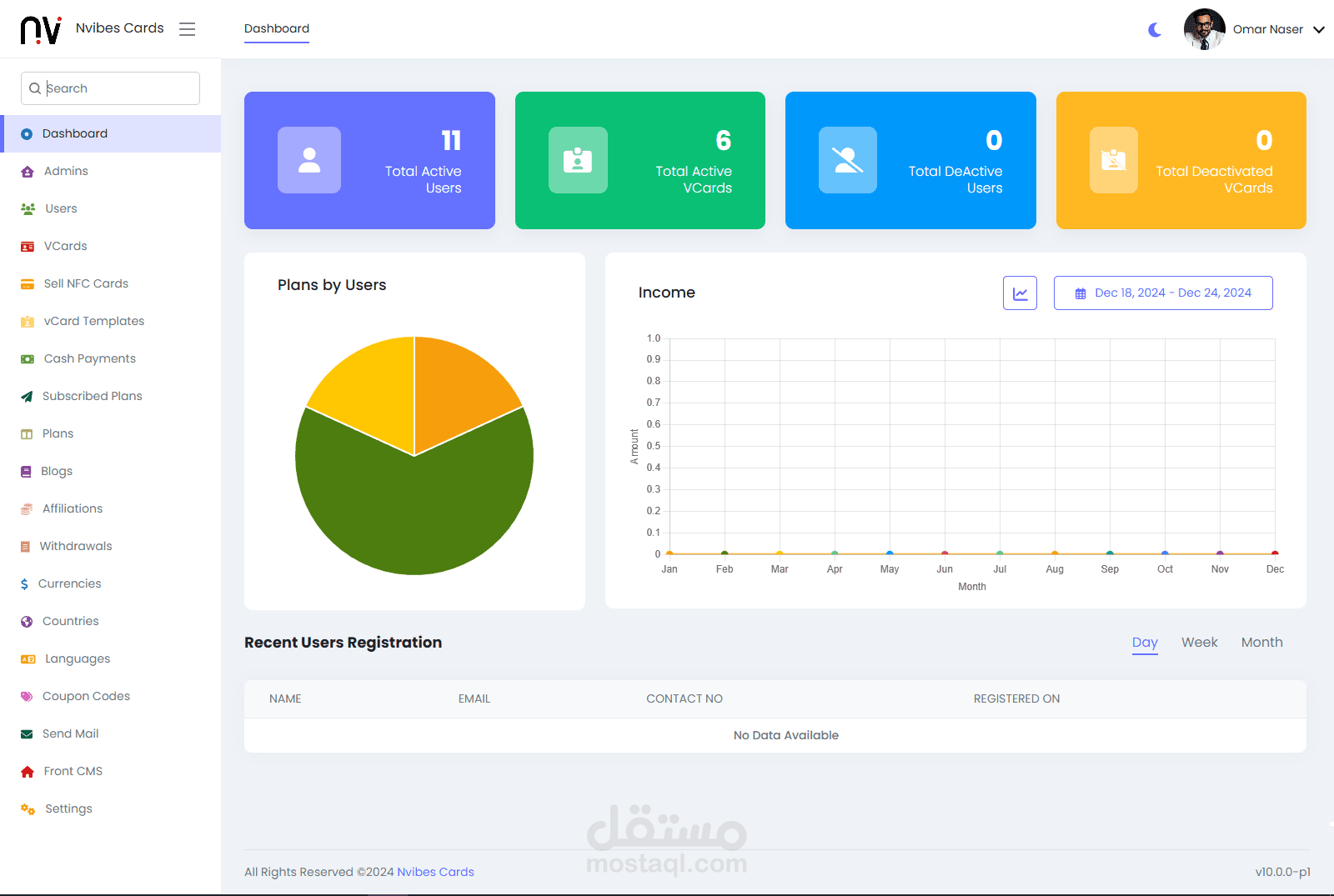Open VCards via its card icon
1334x896 pixels.
coord(28,247)
